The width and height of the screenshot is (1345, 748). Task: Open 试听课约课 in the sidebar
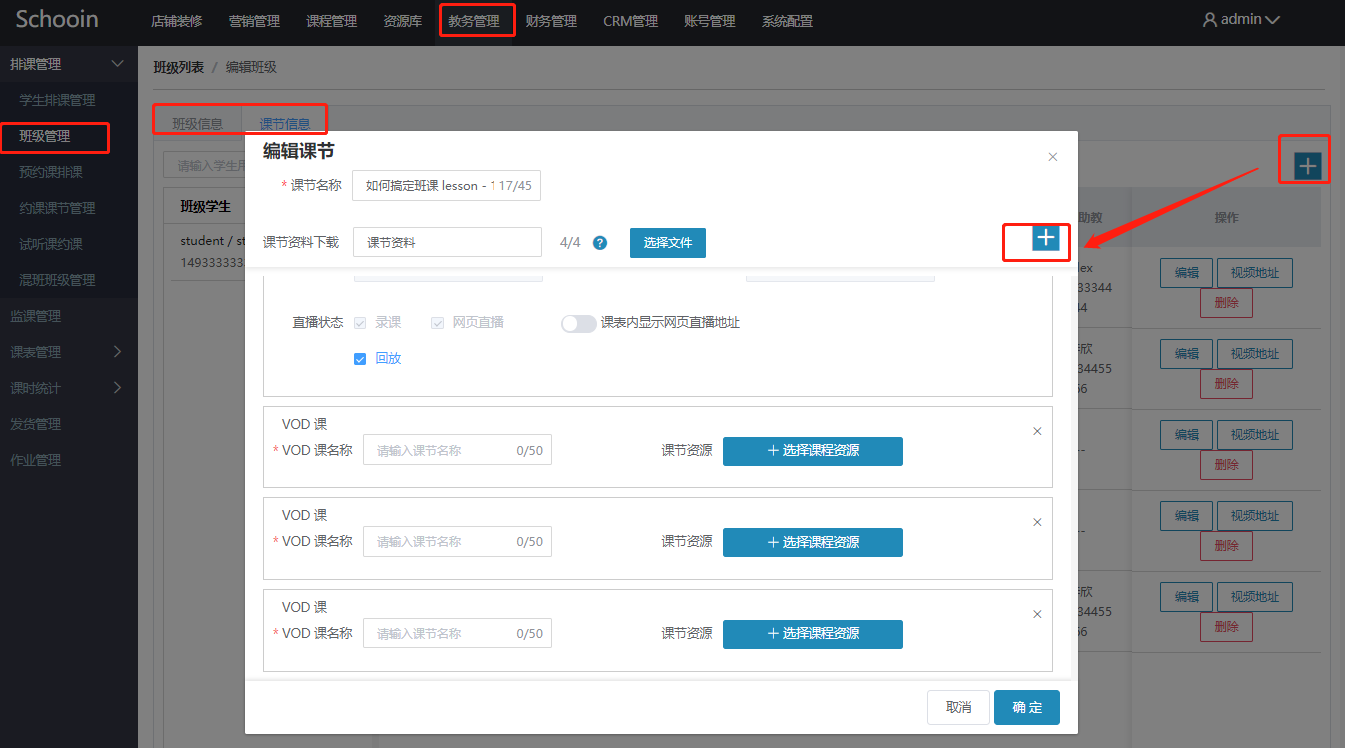51,244
